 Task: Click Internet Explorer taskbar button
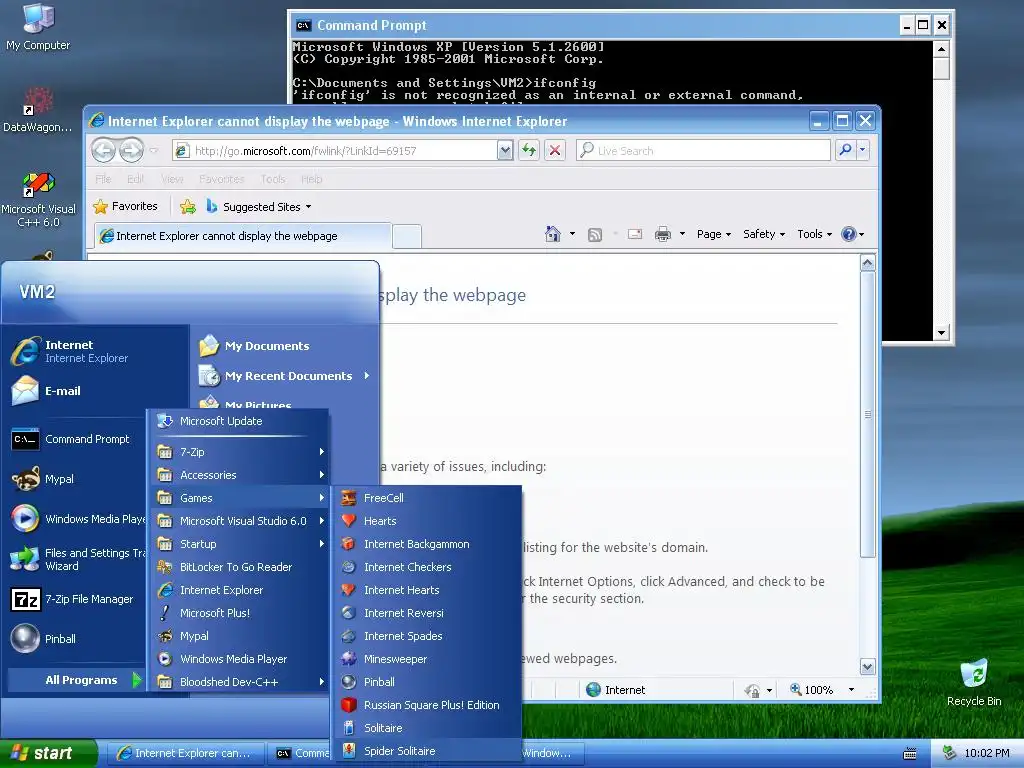[x=185, y=753]
